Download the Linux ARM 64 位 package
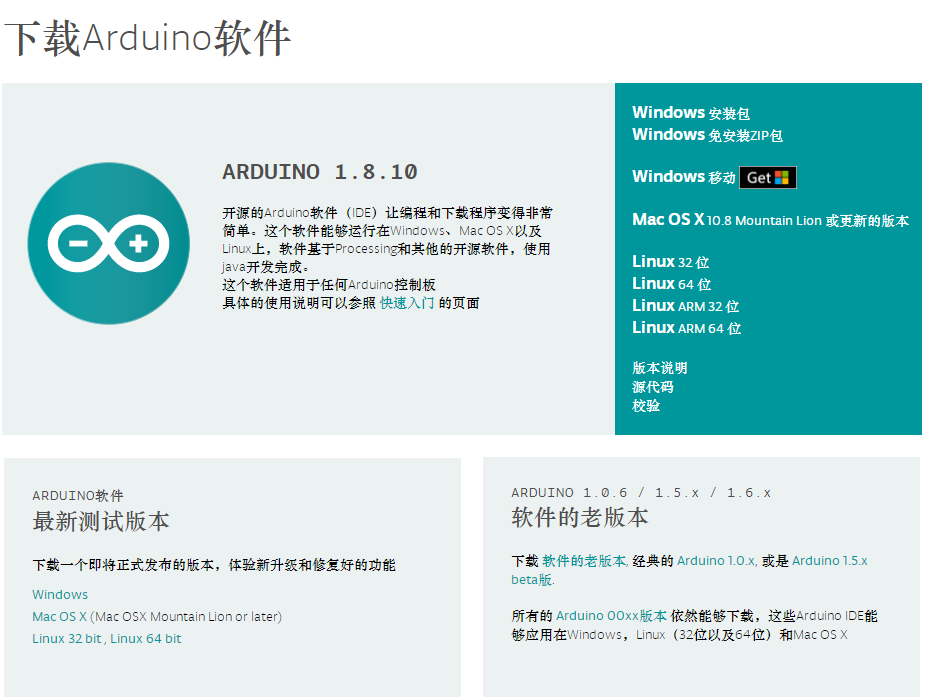 click(686, 328)
